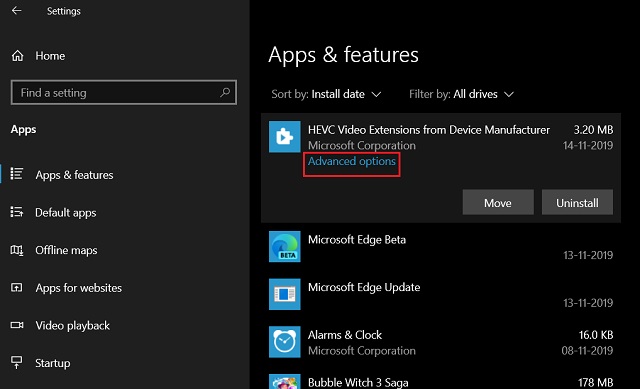
Task: Click the Microsoft Edge Beta app icon
Action: coord(284,247)
